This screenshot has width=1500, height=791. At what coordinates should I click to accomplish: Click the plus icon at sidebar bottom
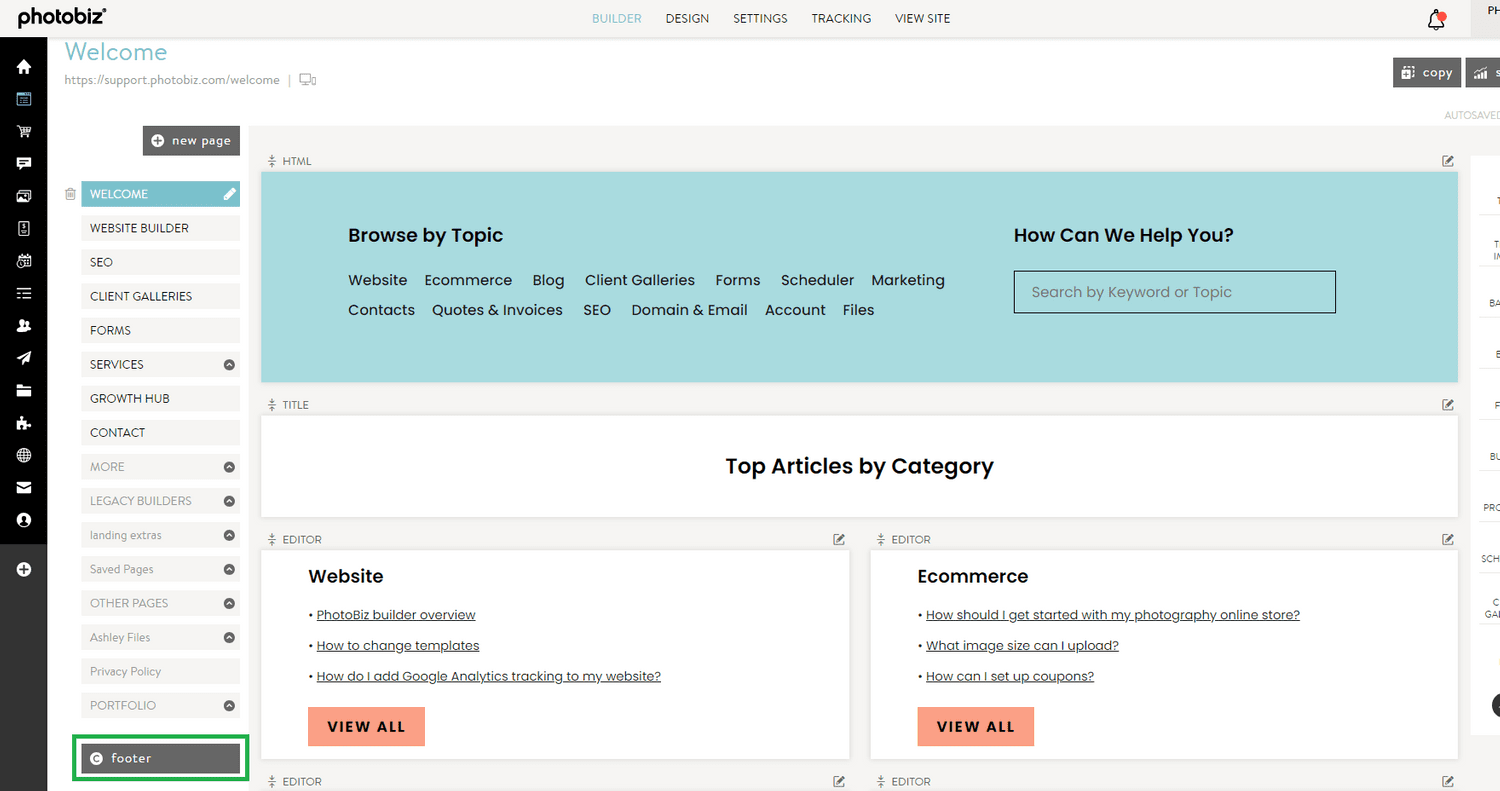(24, 569)
